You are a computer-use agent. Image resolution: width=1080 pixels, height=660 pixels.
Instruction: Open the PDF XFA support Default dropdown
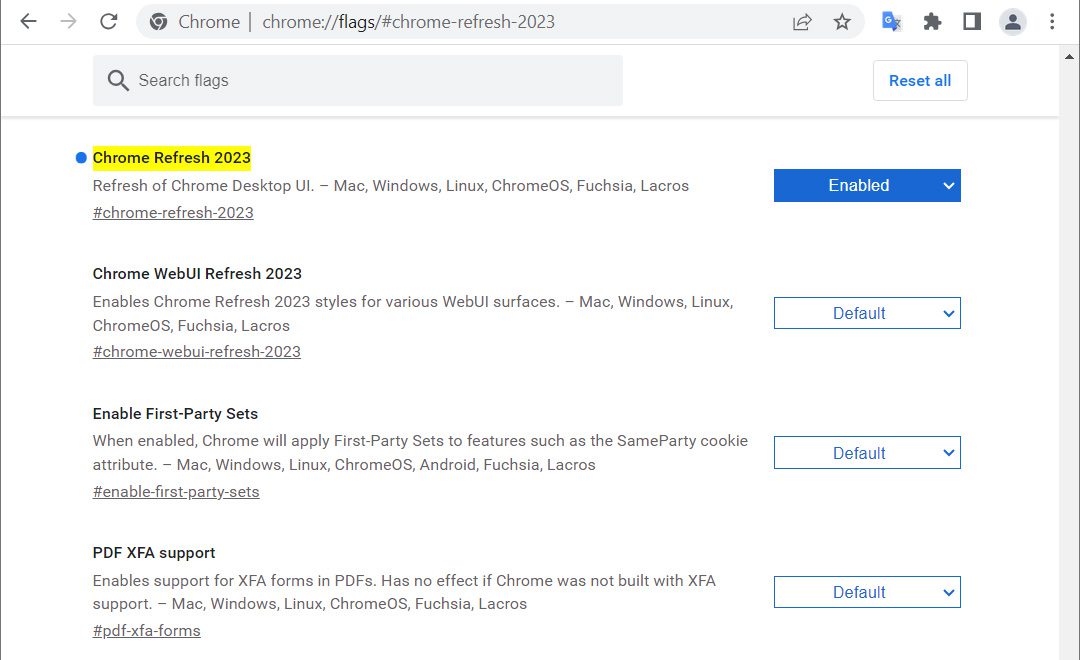coord(866,592)
